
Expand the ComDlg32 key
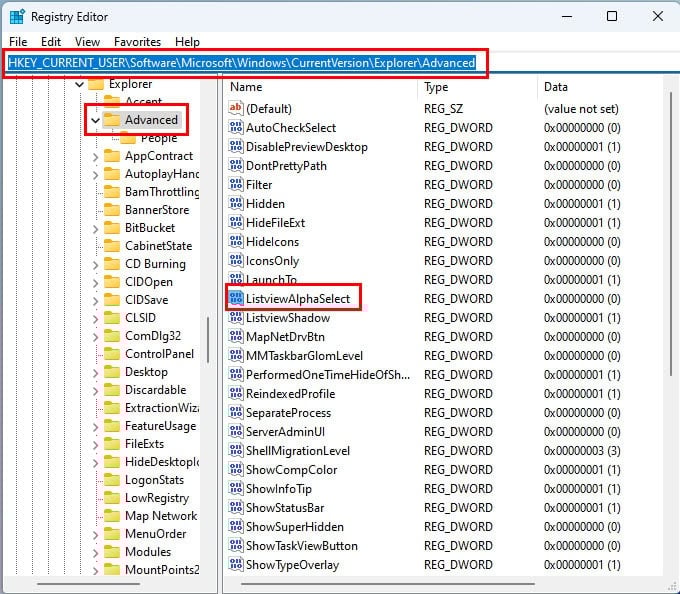pos(95,336)
